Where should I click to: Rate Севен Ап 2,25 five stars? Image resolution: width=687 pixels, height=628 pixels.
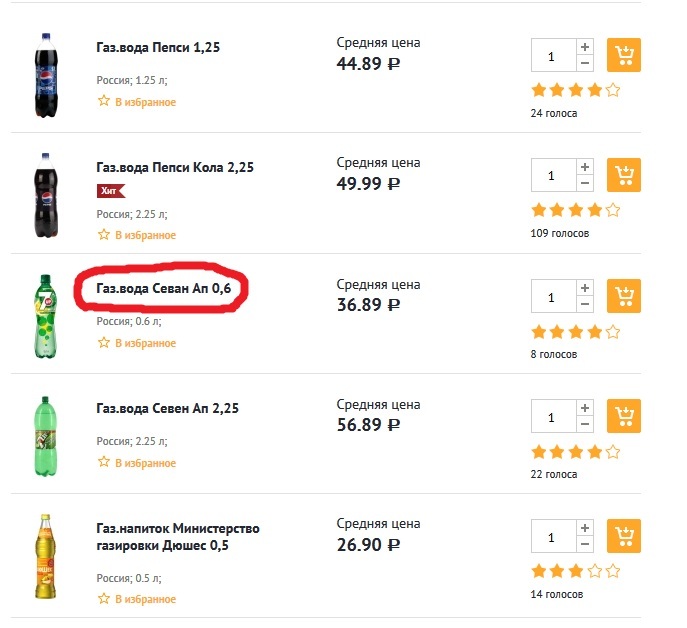coord(613,451)
